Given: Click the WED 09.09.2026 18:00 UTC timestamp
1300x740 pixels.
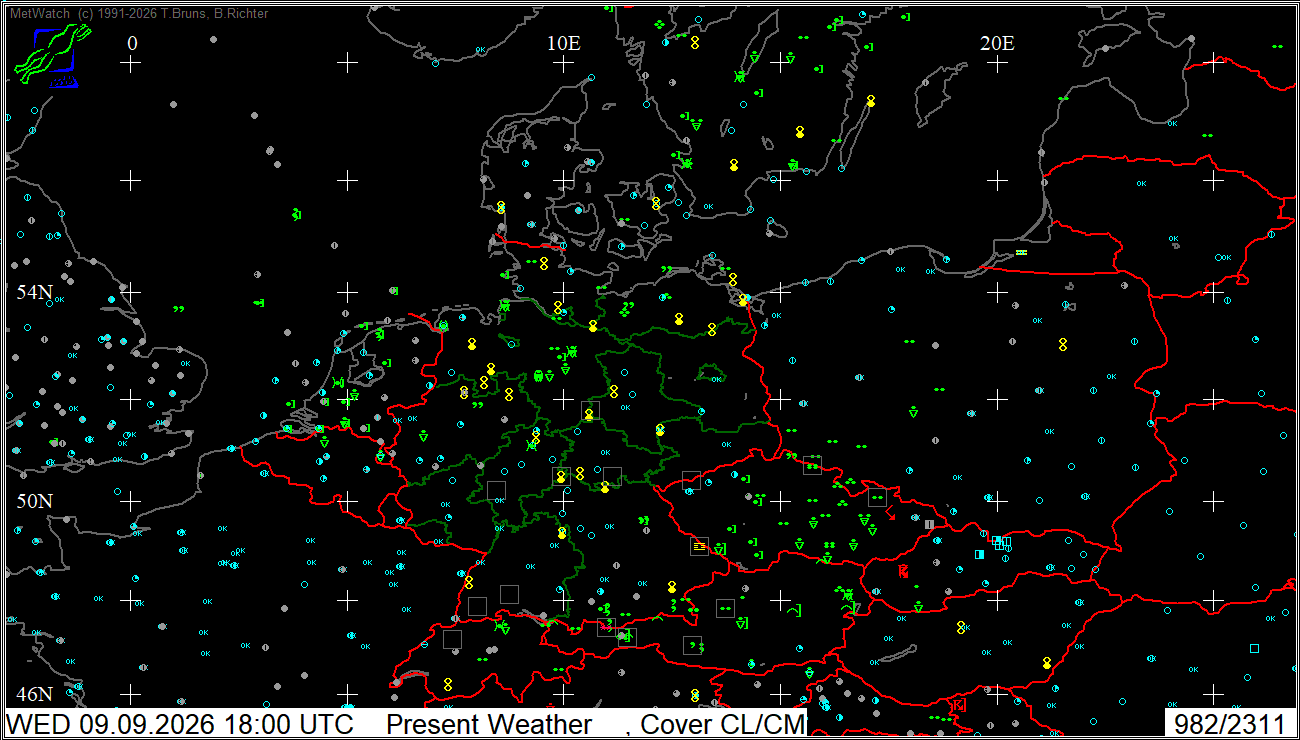Looking at the screenshot, I should (181, 724).
